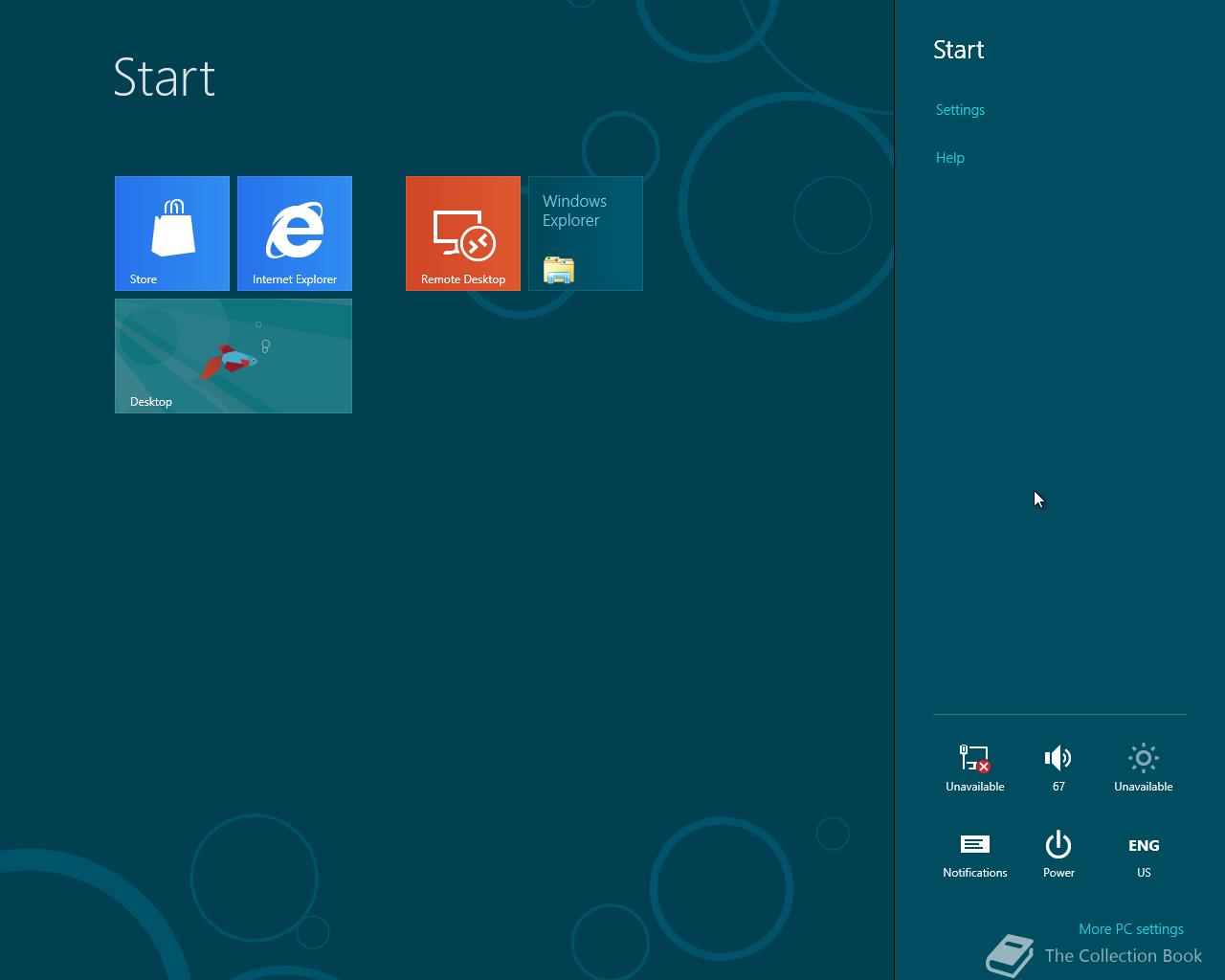
Task: Open the Store tile
Action: pos(172,234)
